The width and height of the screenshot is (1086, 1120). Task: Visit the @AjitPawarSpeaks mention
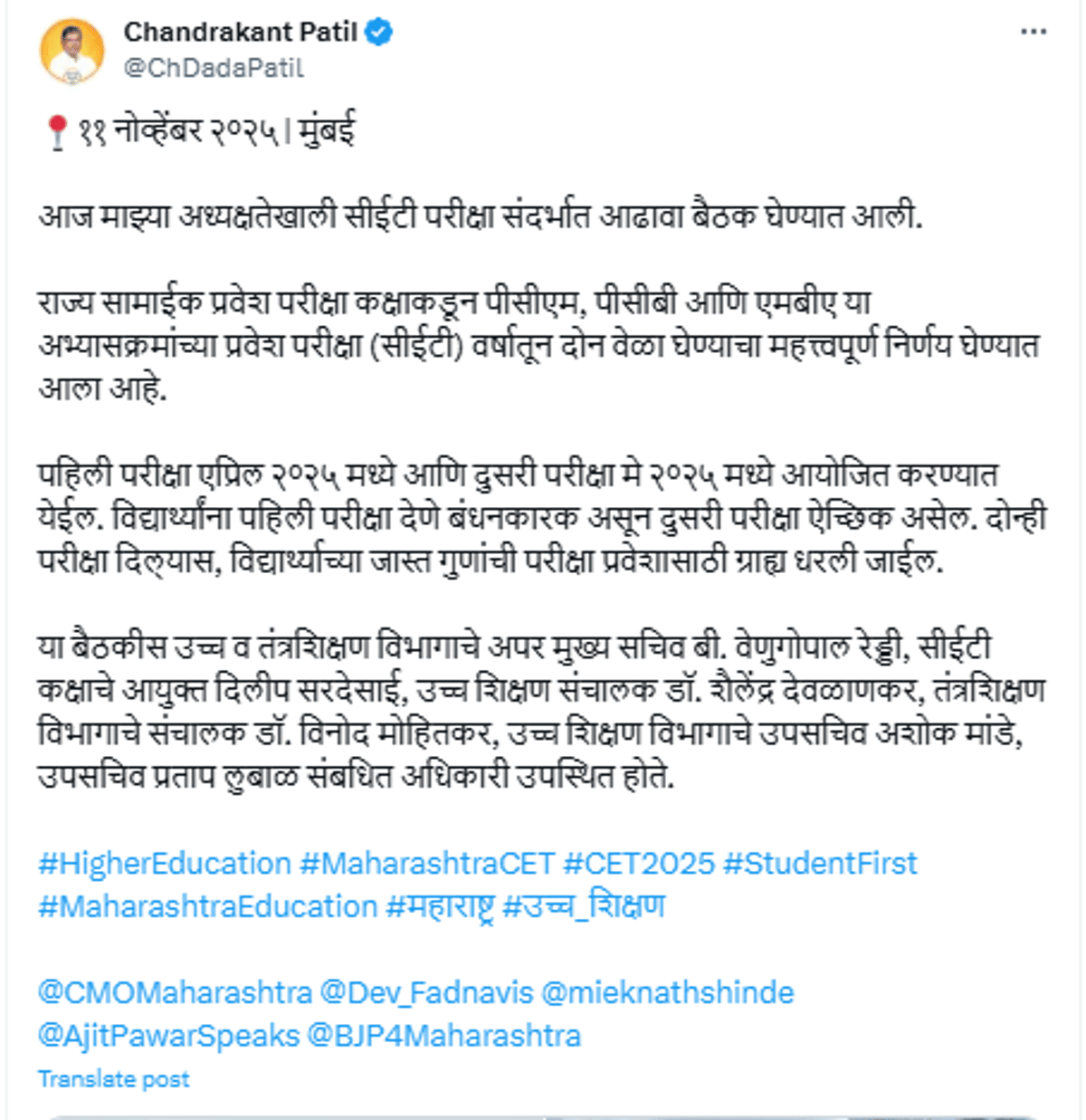pos(168,1036)
